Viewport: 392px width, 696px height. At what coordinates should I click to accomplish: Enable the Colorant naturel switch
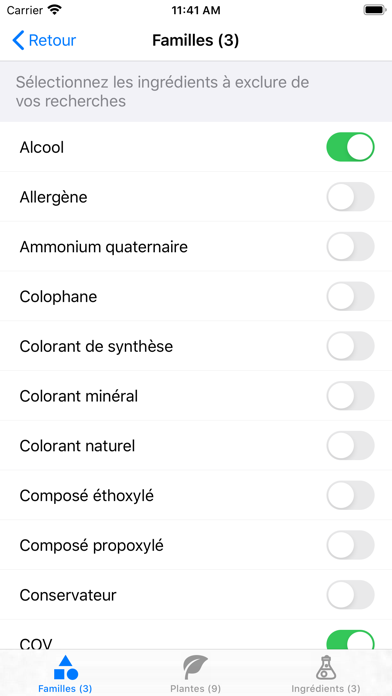(x=351, y=445)
